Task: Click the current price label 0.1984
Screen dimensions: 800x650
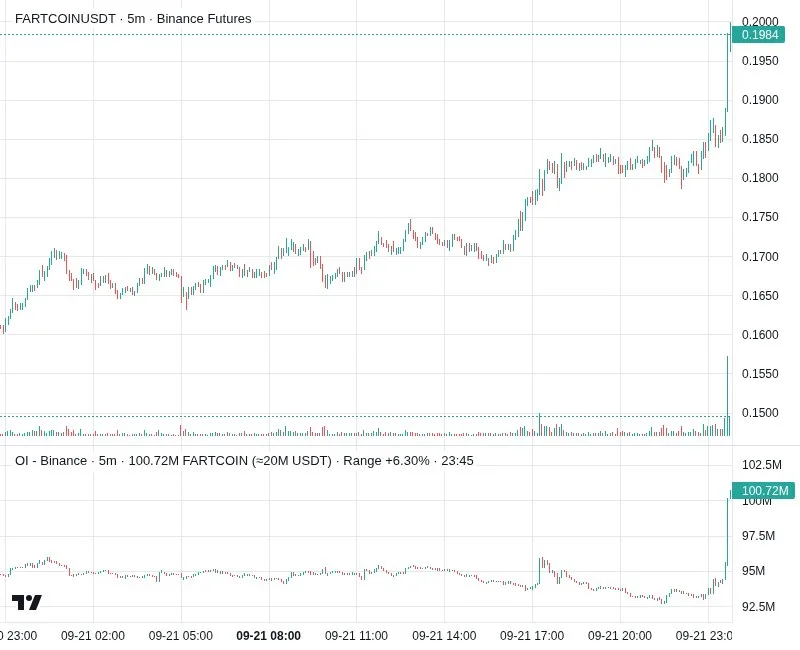Action: click(x=759, y=35)
